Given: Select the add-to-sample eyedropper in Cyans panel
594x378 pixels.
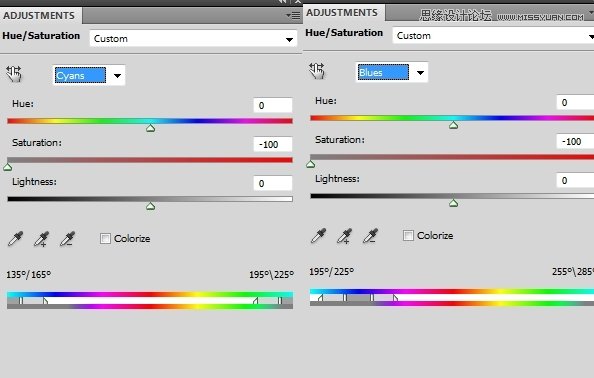Looking at the screenshot, I should pyautogui.click(x=41, y=239).
